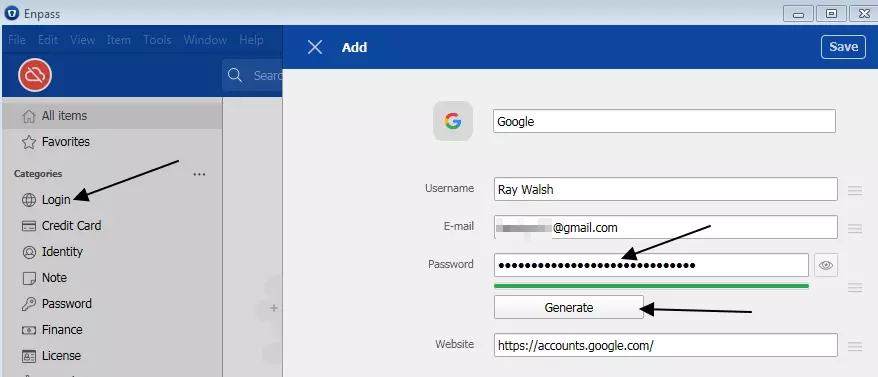Toggle password visibility eye icon

[x=826, y=265]
